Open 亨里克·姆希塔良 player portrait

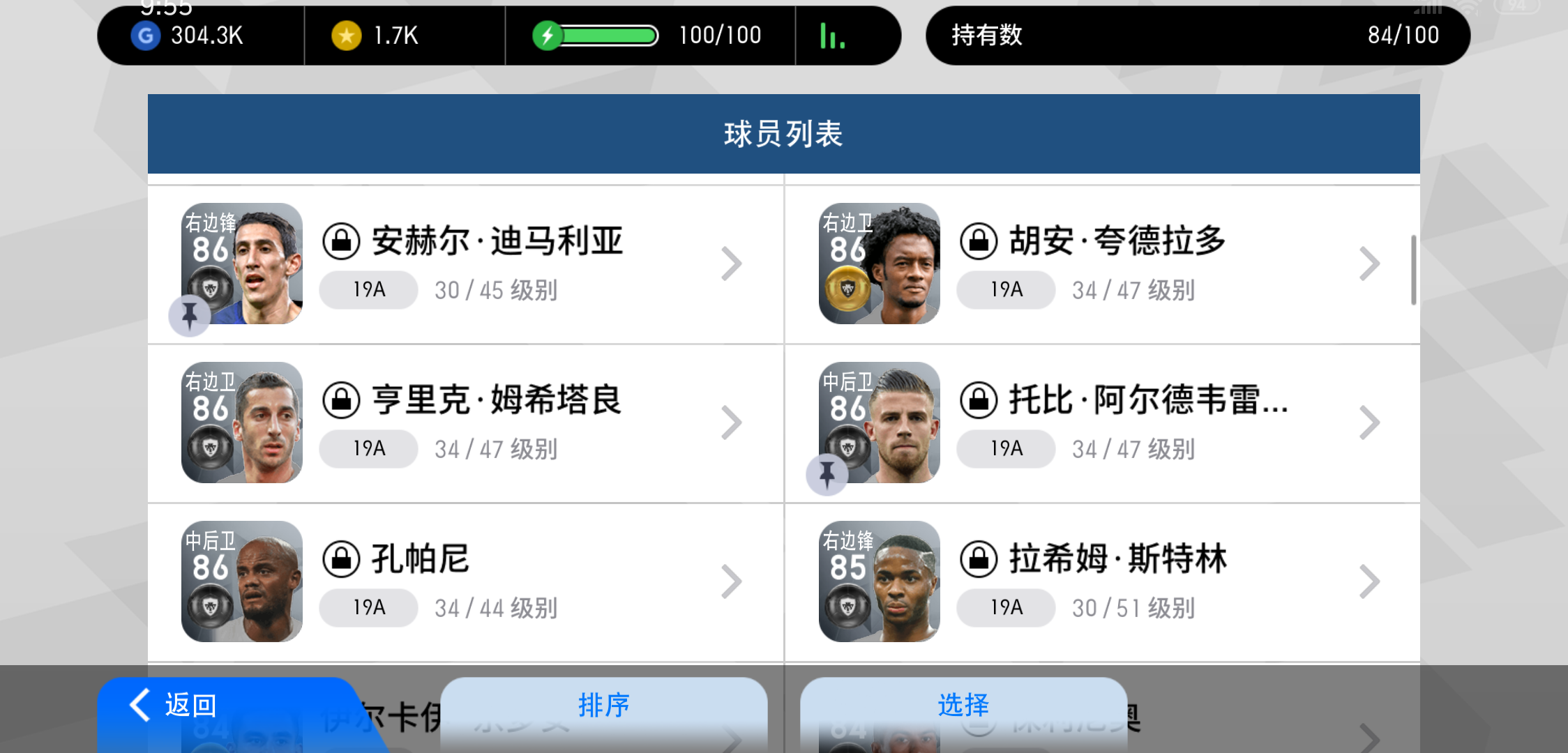tap(242, 423)
